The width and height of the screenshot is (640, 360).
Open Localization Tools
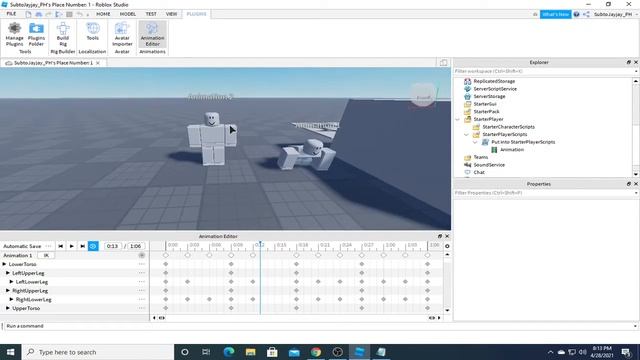[x=93, y=31]
